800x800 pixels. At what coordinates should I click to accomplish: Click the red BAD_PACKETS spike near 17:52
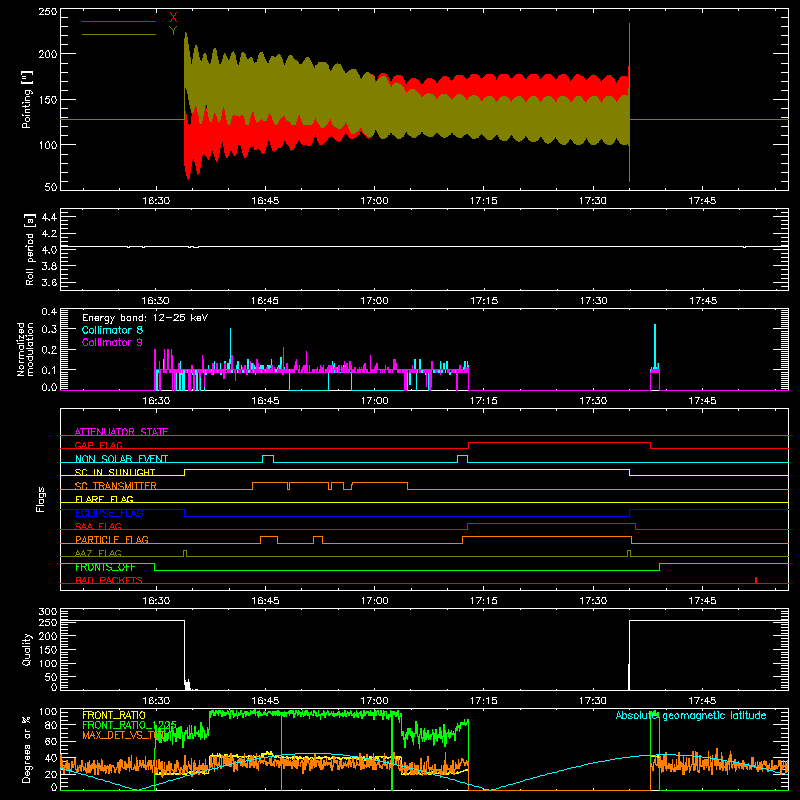tap(756, 580)
